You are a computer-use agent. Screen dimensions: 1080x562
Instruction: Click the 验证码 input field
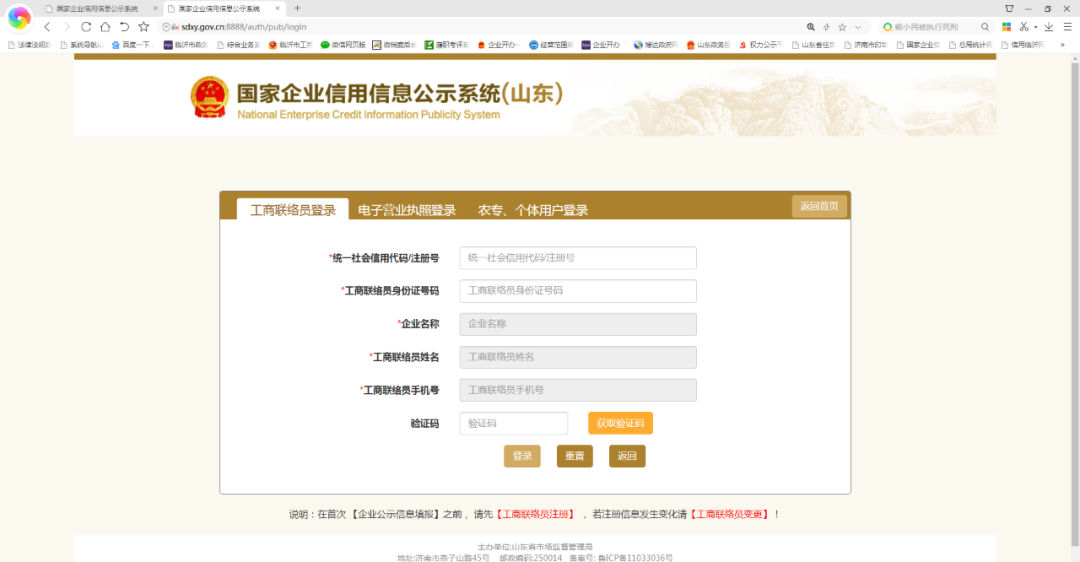coord(514,423)
